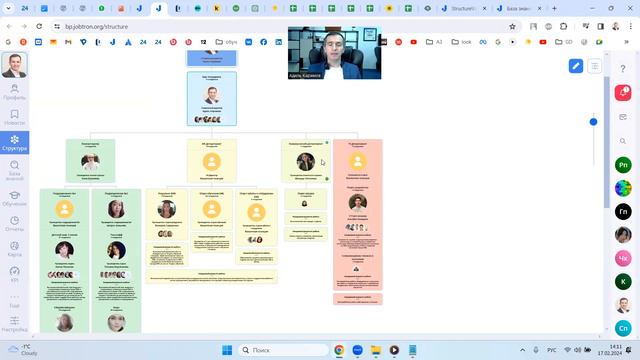The width and height of the screenshot is (640, 360).
Task: Open the weather widget Cloudy
Action: tap(23, 350)
